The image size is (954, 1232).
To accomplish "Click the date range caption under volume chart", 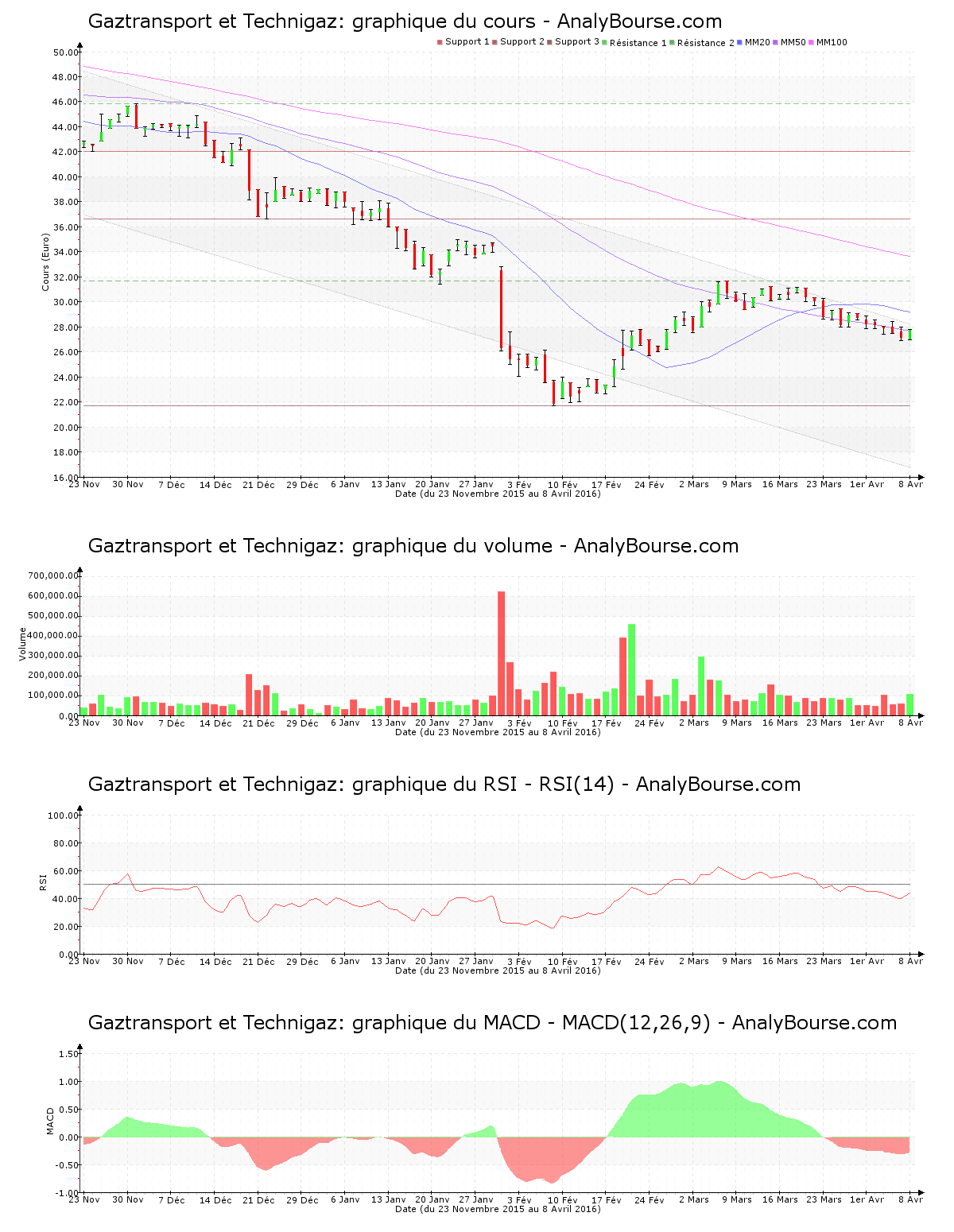I will [498, 732].
